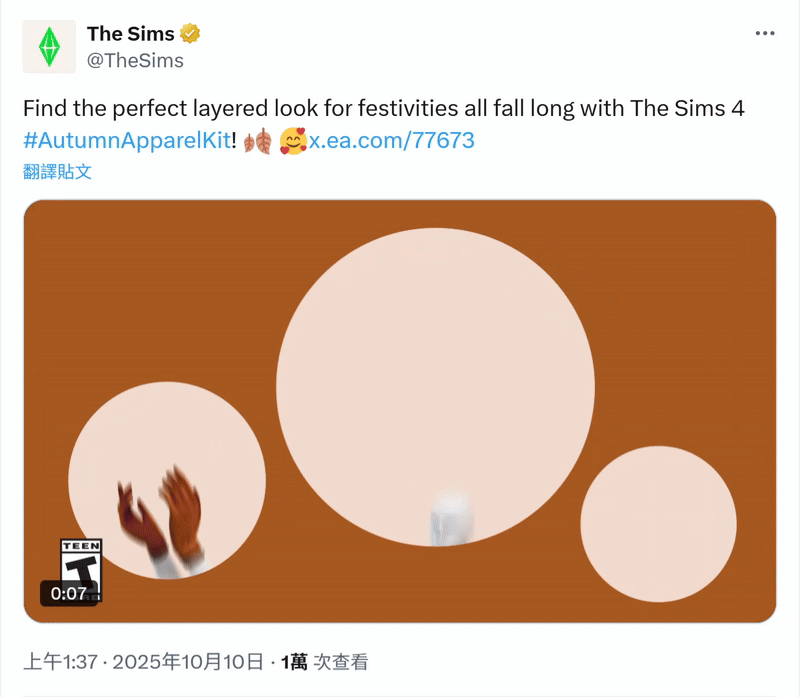This screenshot has height=697, width=800.
Task: Click the fallen leaf emoji
Action: (257, 141)
